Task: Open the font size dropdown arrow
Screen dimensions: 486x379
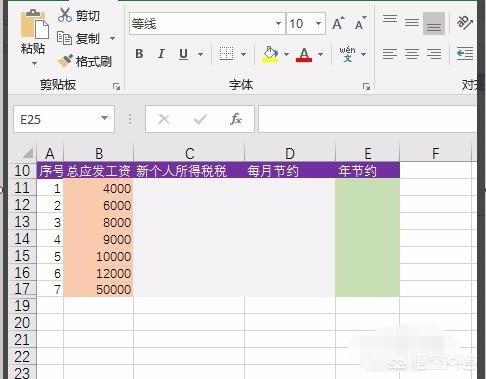Action: coord(318,24)
